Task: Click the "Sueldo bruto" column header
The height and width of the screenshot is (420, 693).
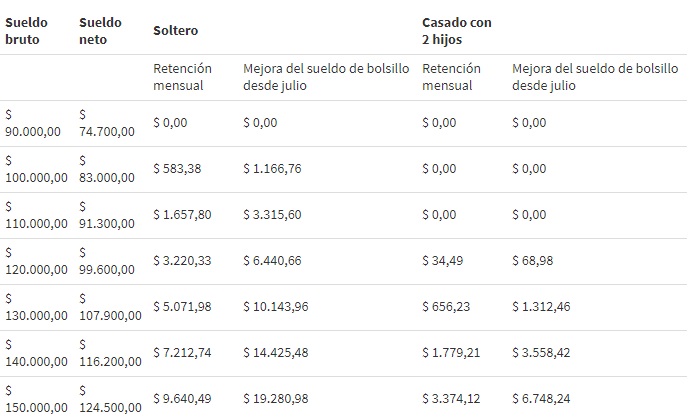Action: (x=27, y=30)
